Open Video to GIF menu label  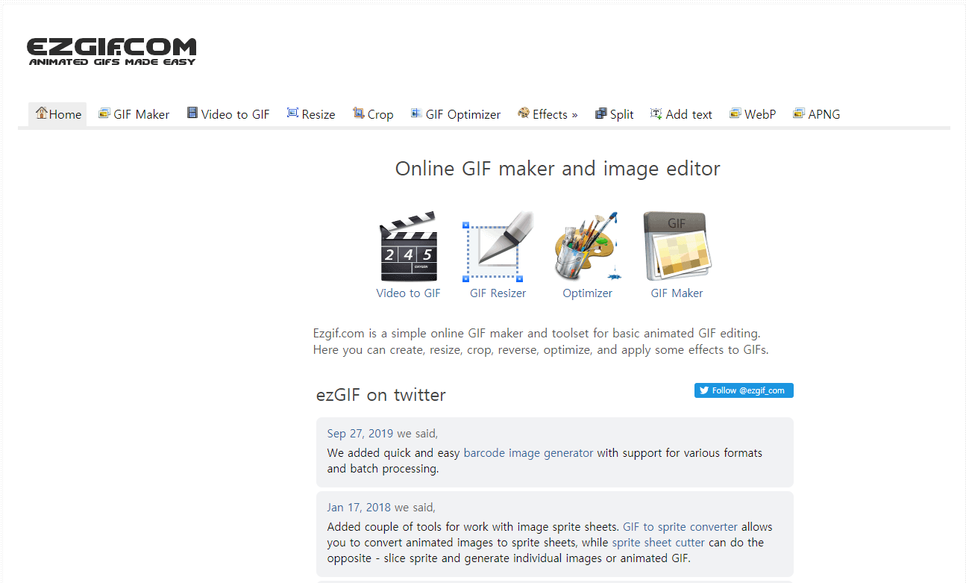[235, 115]
